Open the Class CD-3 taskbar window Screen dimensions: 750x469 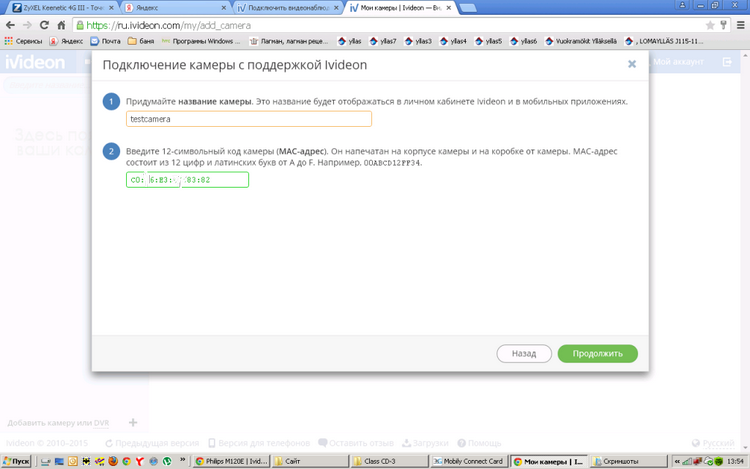coord(390,461)
